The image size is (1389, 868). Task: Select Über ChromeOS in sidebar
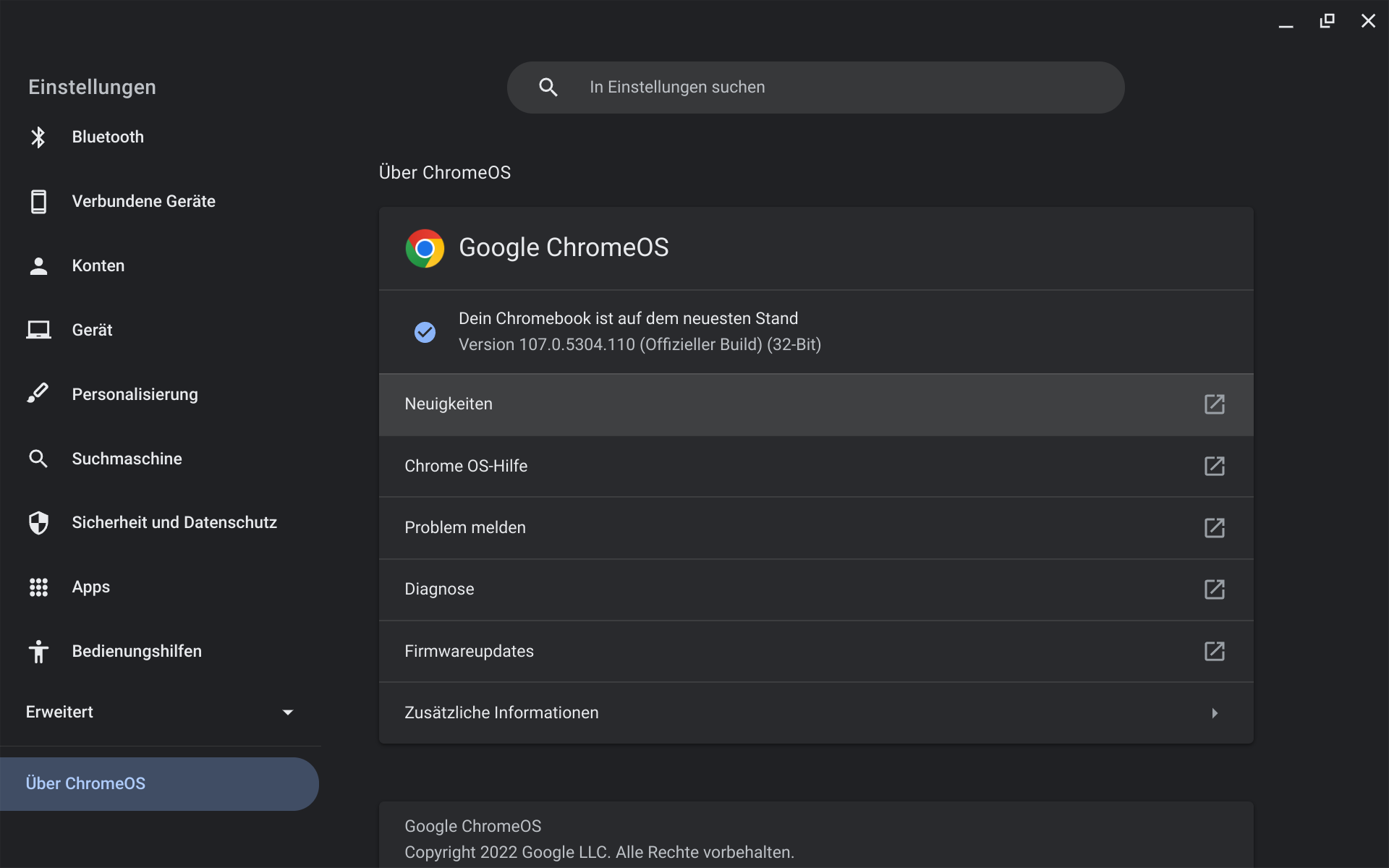click(x=85, y=783)
